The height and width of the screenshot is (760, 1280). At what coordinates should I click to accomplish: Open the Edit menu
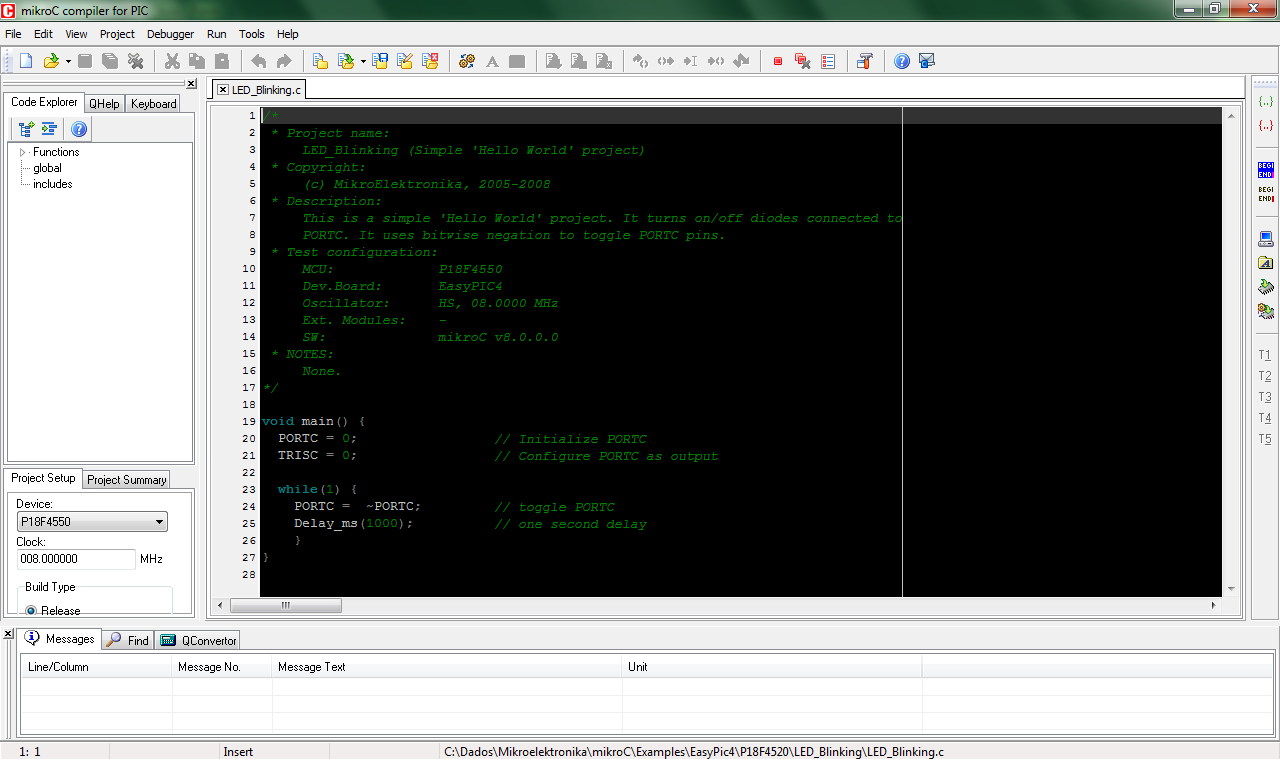[43, 34]
